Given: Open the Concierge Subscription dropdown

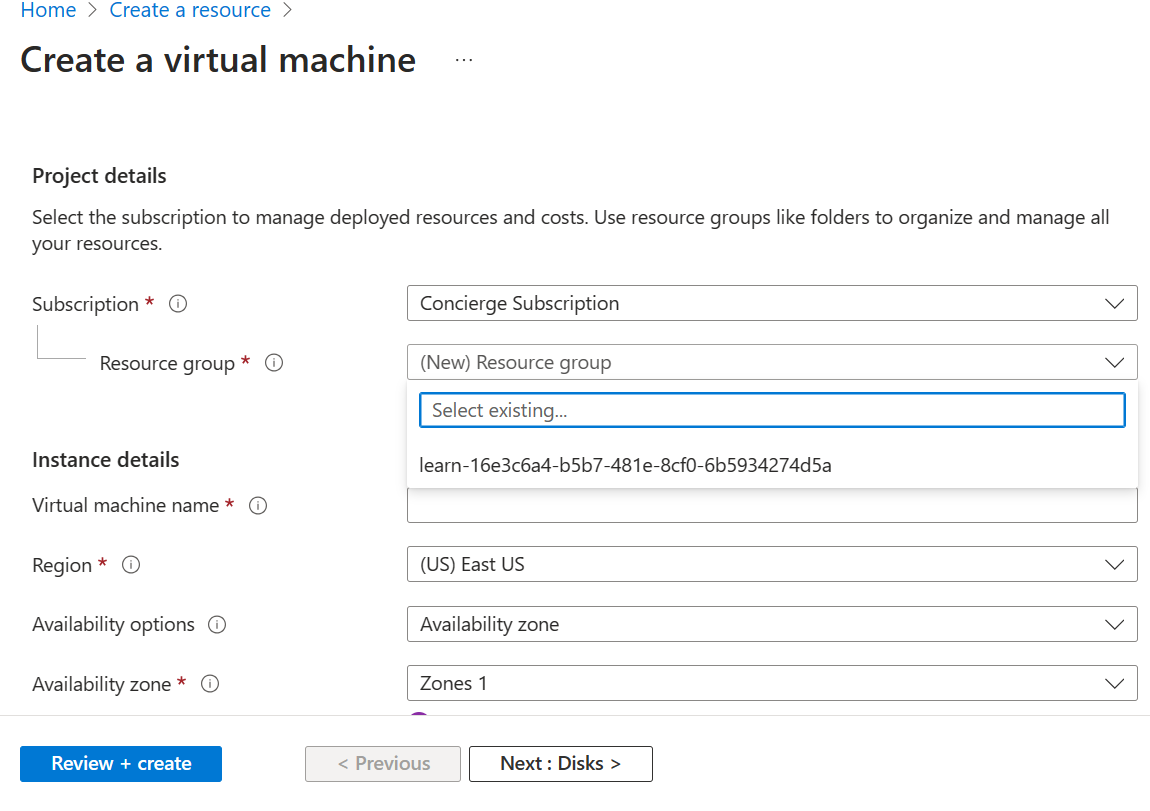Looking at the screenshot, I should [x=772, y=304].
